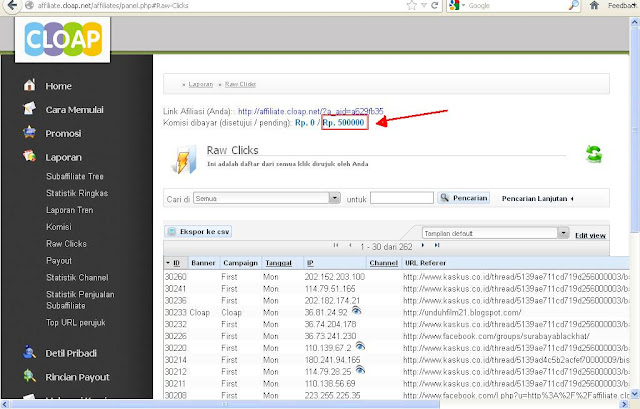Click row with ID 30260

(x=396, y=277)
